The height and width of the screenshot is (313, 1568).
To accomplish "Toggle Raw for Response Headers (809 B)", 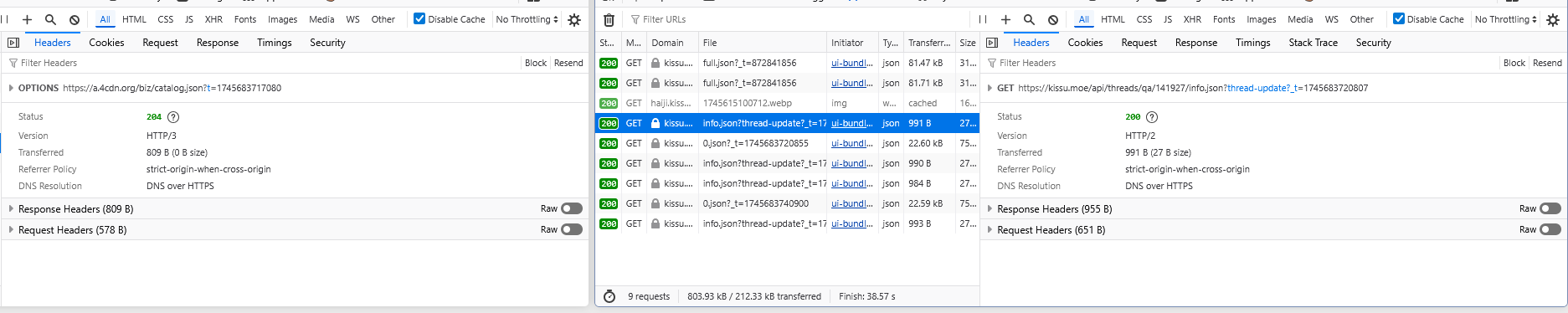I will [x=572, y=208].
